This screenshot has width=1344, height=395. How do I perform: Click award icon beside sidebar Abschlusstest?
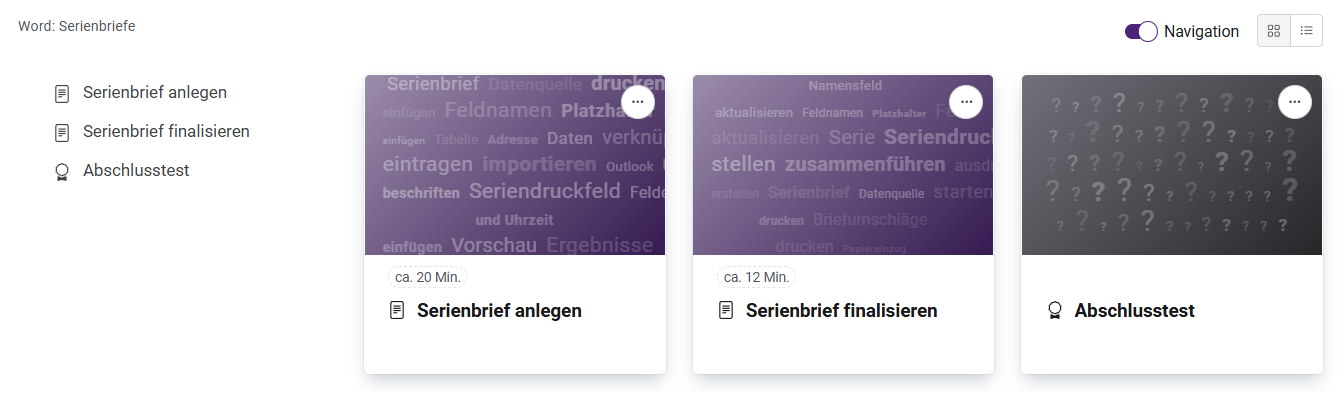tap(62, 171)
